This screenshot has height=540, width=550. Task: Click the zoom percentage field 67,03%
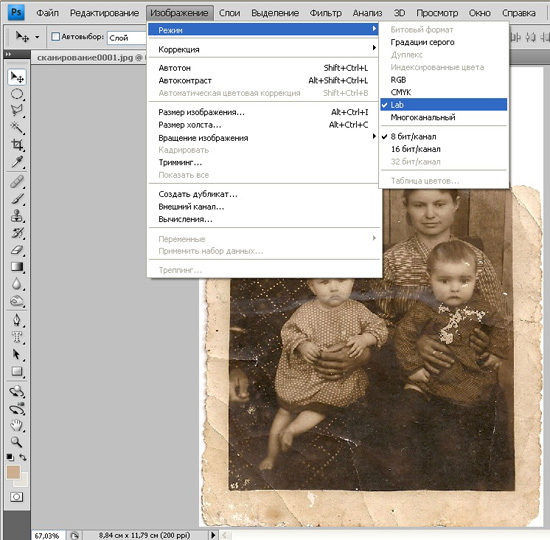coord(47,535)
